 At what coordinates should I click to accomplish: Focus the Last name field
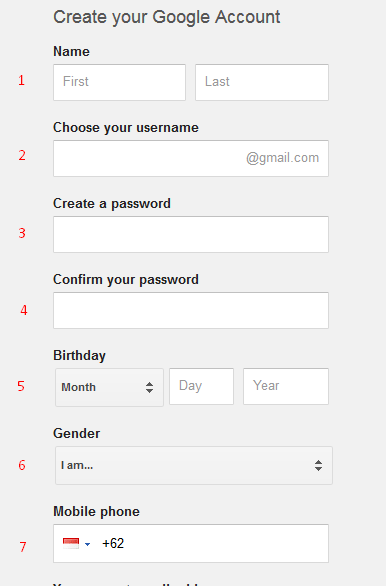[x=262, y=82]
